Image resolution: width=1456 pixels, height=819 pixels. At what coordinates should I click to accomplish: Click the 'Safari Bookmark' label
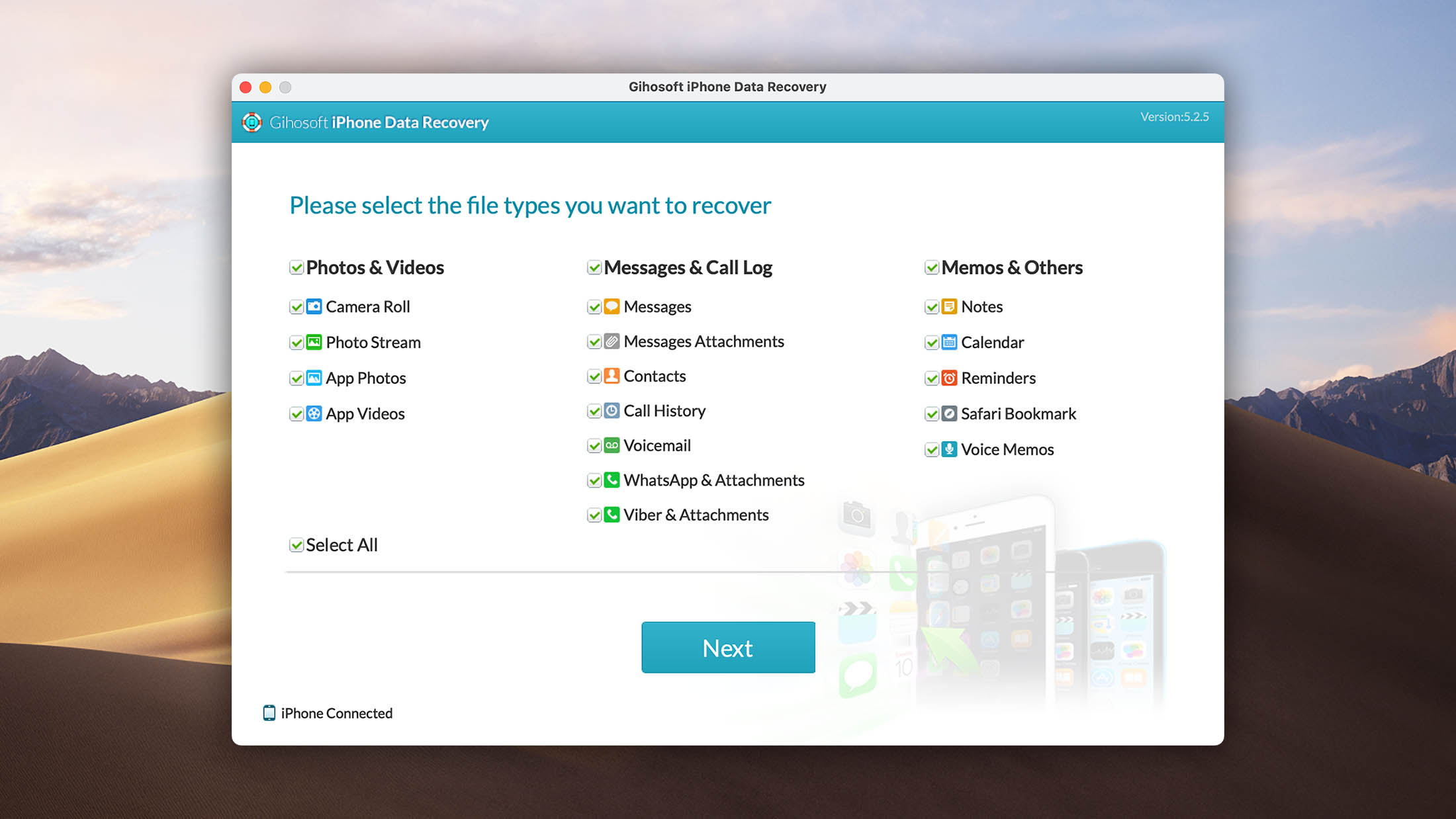click(x=1019, y=413)
